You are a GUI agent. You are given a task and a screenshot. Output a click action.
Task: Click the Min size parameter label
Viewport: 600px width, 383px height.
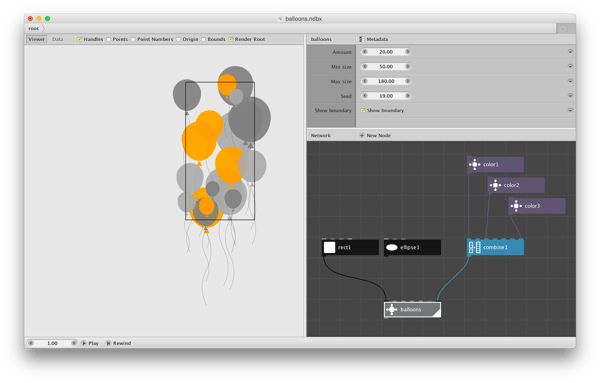(341, 67)
